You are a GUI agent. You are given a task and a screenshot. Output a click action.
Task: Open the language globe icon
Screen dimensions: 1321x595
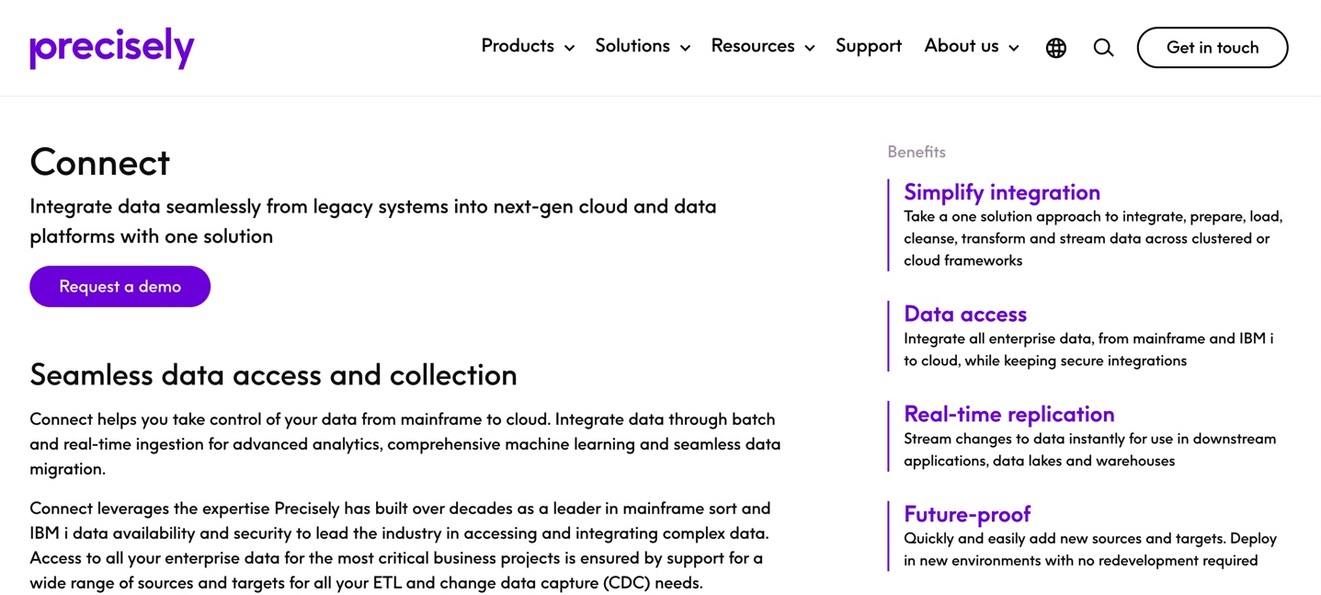click(1056, 48)
